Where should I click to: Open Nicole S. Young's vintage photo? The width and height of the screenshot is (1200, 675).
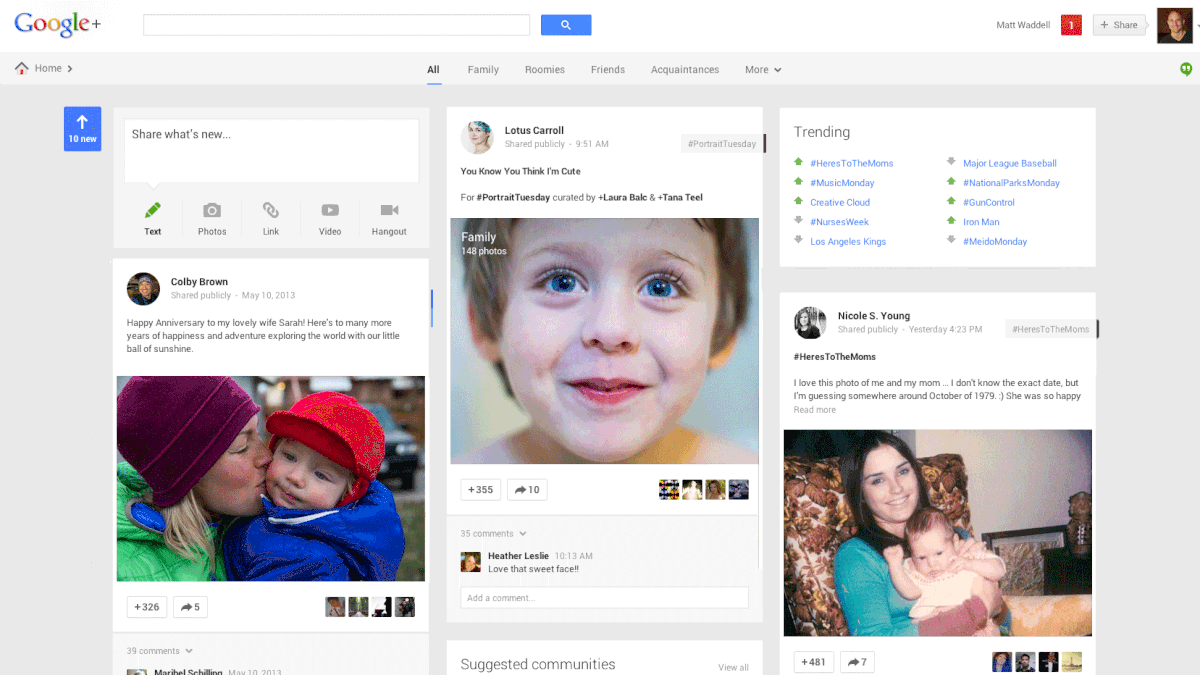point(938,533)
